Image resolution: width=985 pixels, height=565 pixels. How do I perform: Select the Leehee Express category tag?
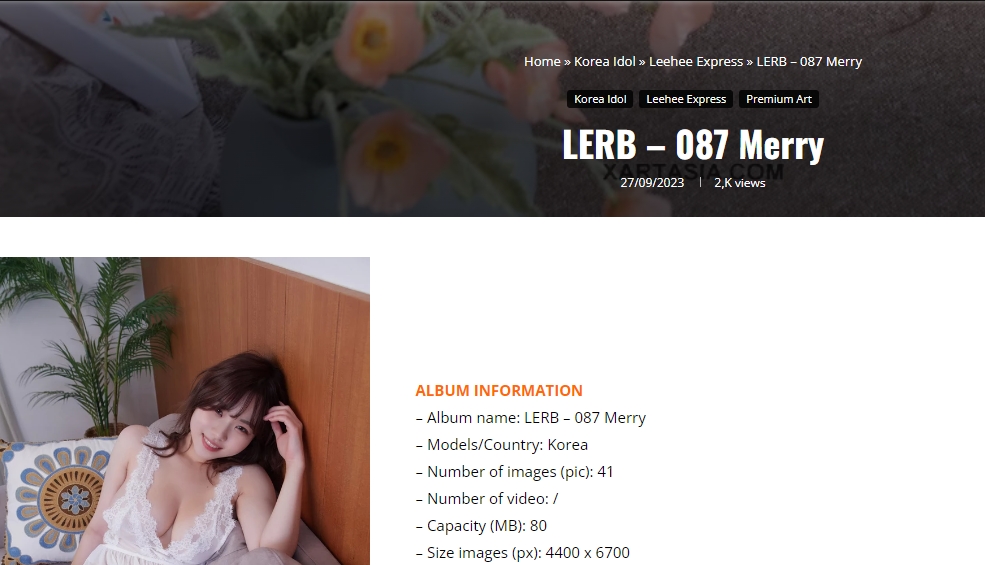point(686,99)
